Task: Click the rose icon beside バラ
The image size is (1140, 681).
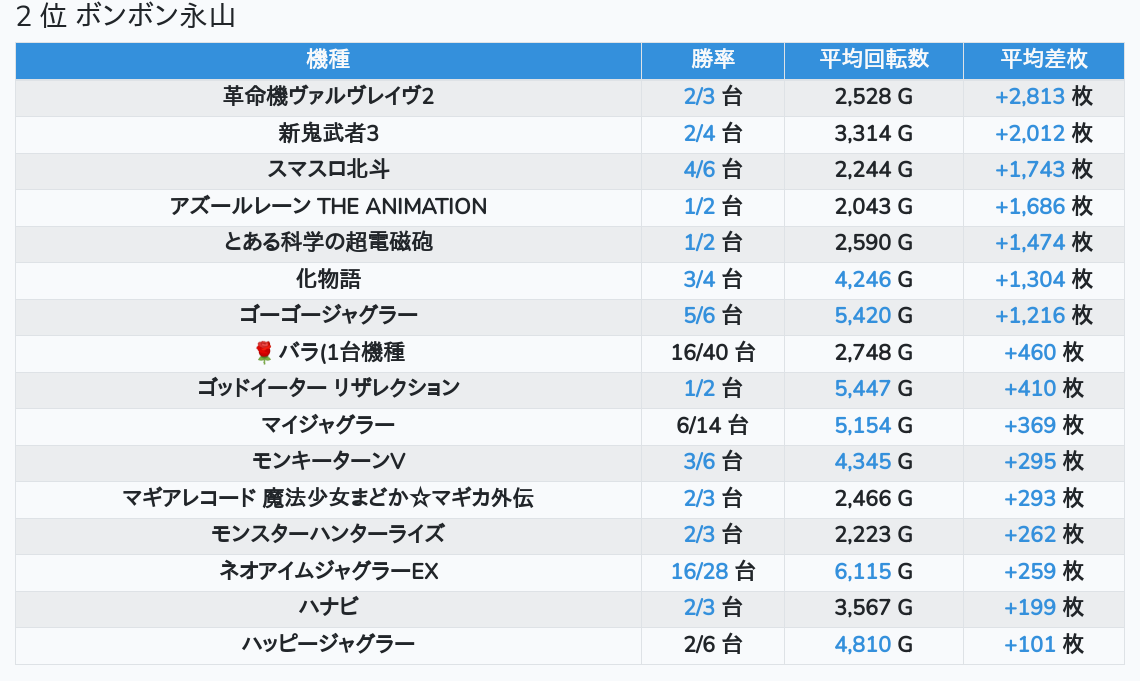Action: pos(264,352)
